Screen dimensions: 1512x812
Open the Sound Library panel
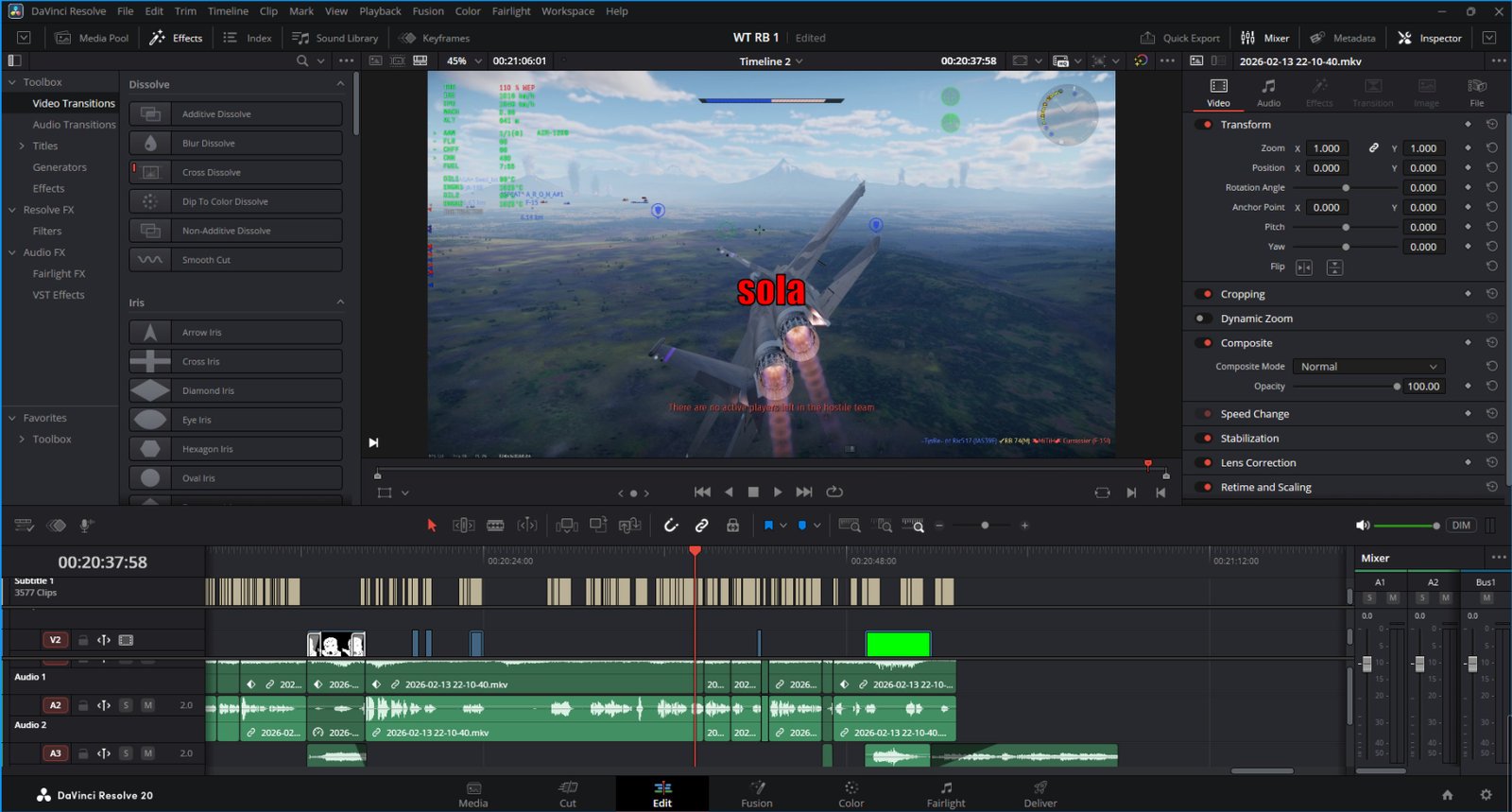[335, 38]
